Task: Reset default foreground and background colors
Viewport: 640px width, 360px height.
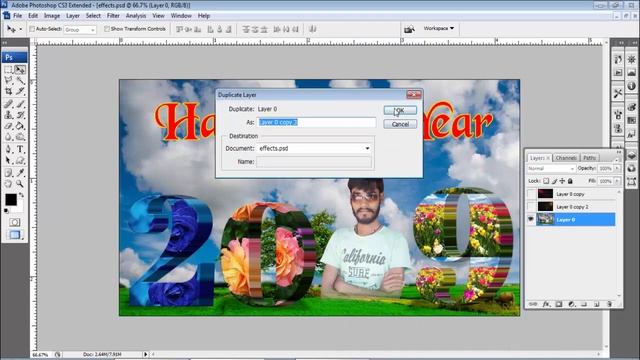Action: [6, 211]
